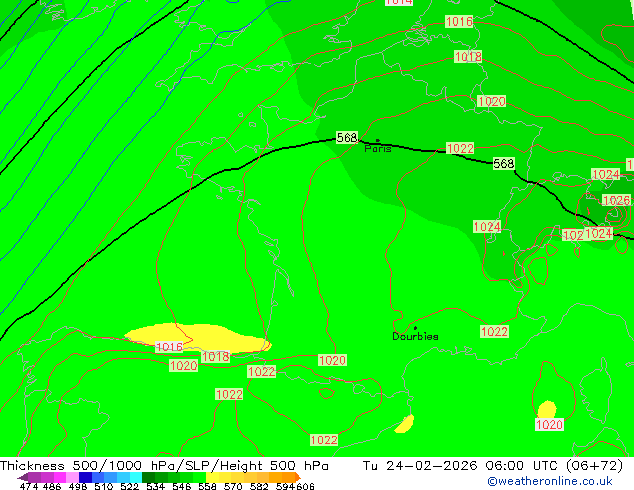Click the Dourbies city label
Image resolution: width=634 pixels, height=490 pixels.
[415, 336]
